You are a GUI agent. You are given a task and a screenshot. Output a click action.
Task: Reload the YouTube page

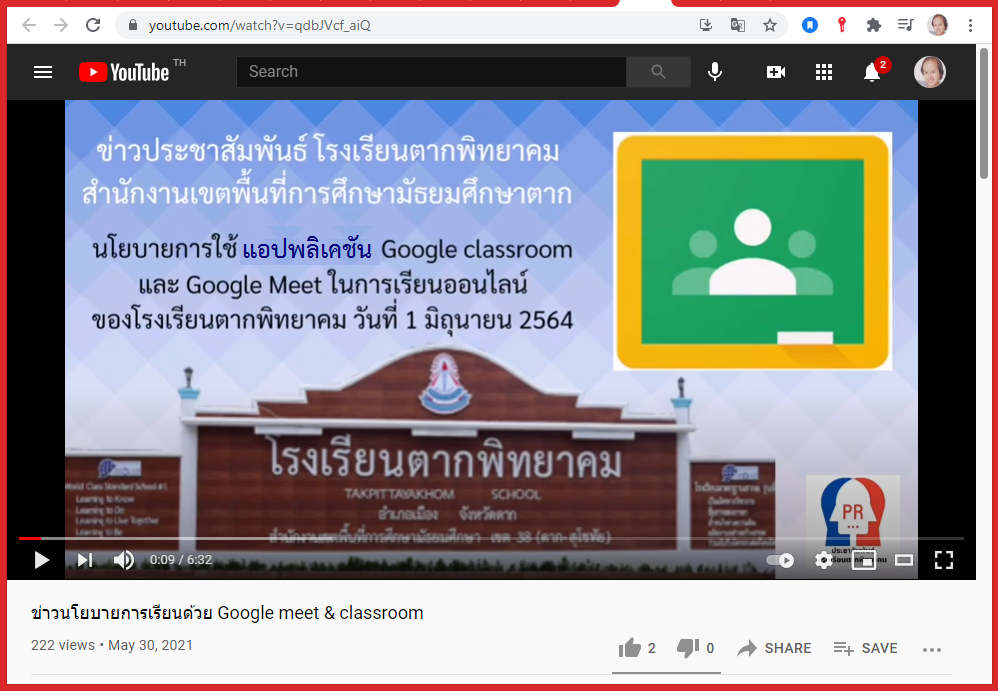(93, 25)
